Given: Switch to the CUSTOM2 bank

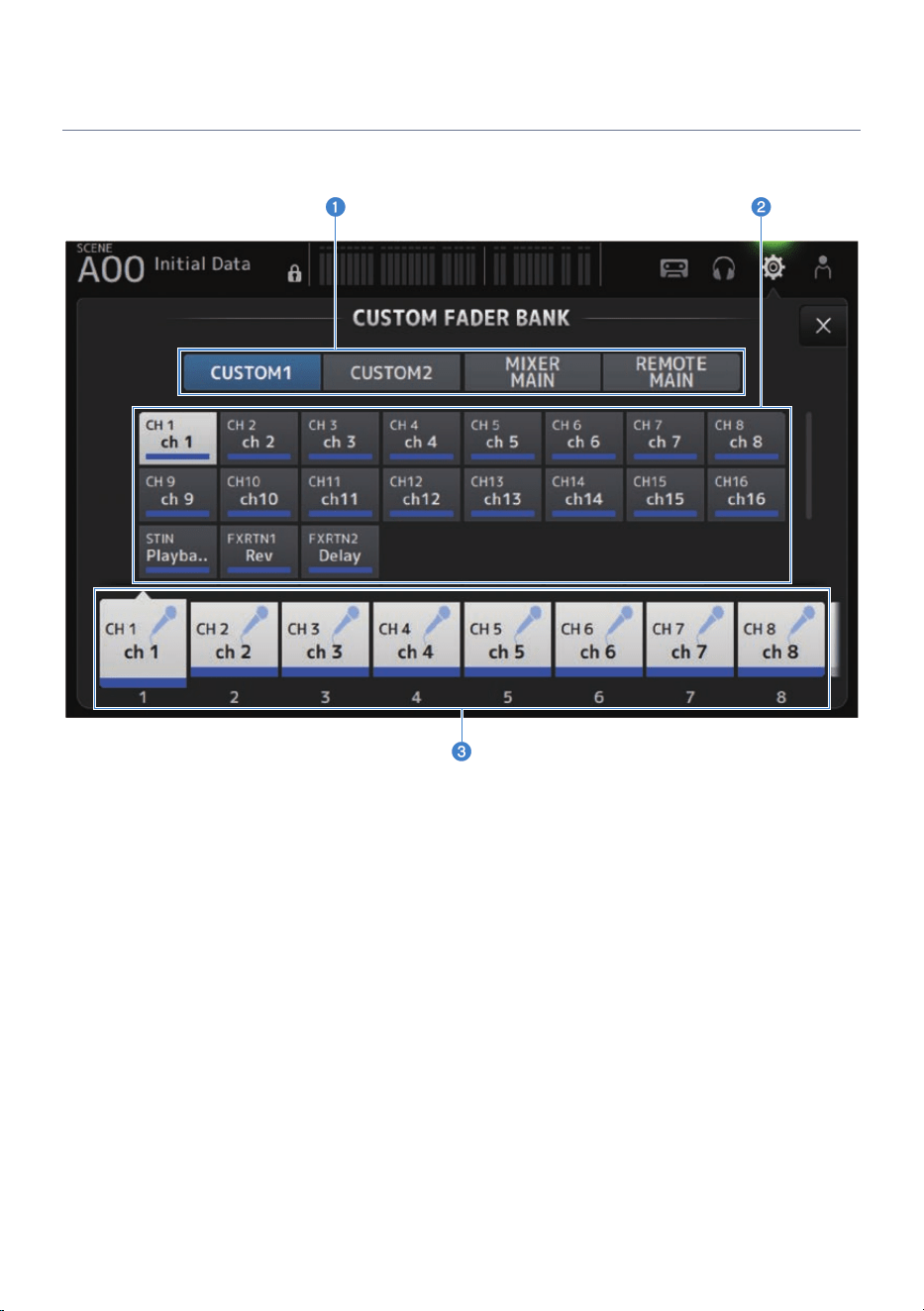Looking at the screenshot, I should [392, 372].
